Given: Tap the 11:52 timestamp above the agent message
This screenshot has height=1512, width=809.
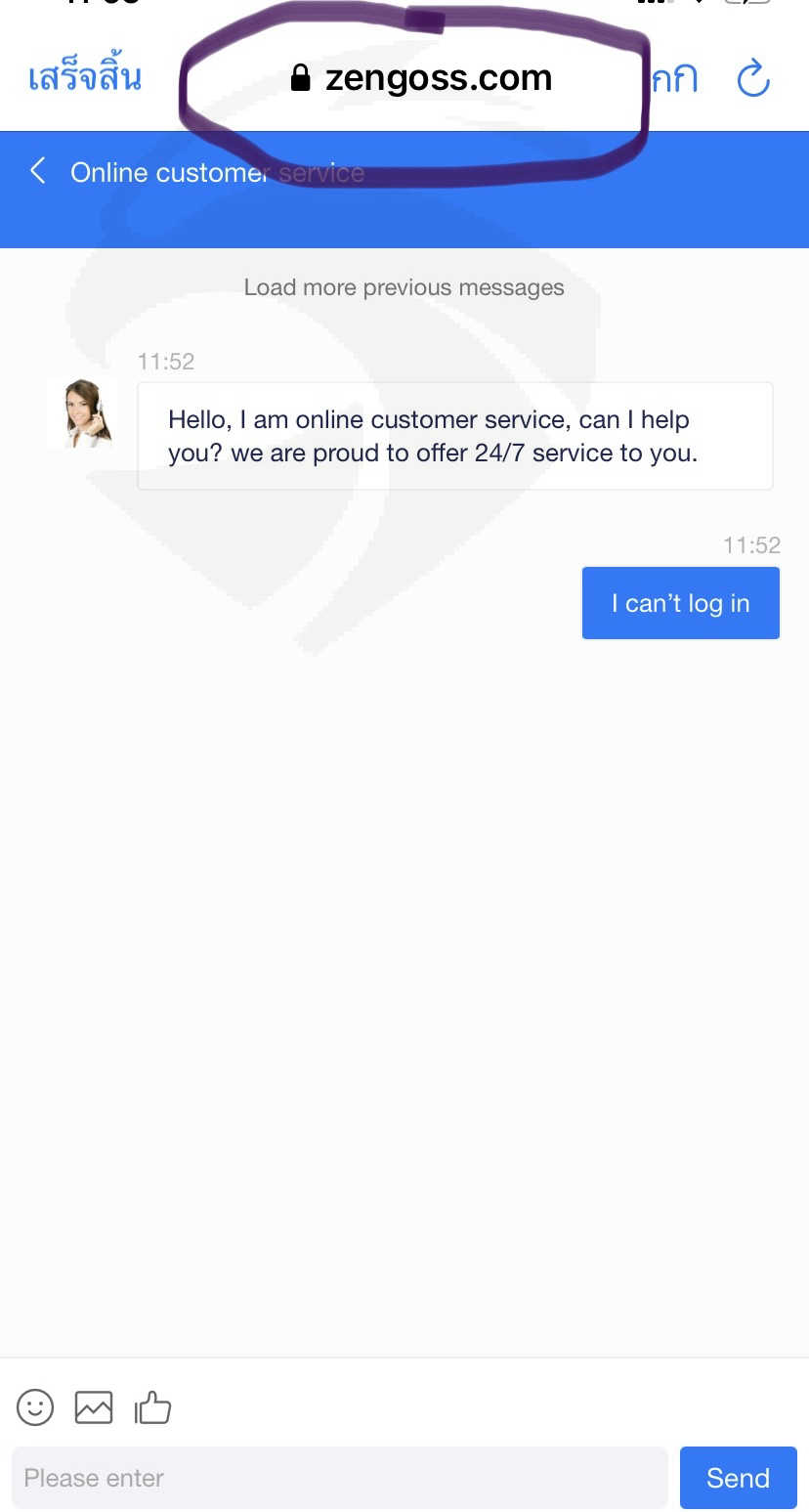Looking at the screenshot, I should (166, 362).
